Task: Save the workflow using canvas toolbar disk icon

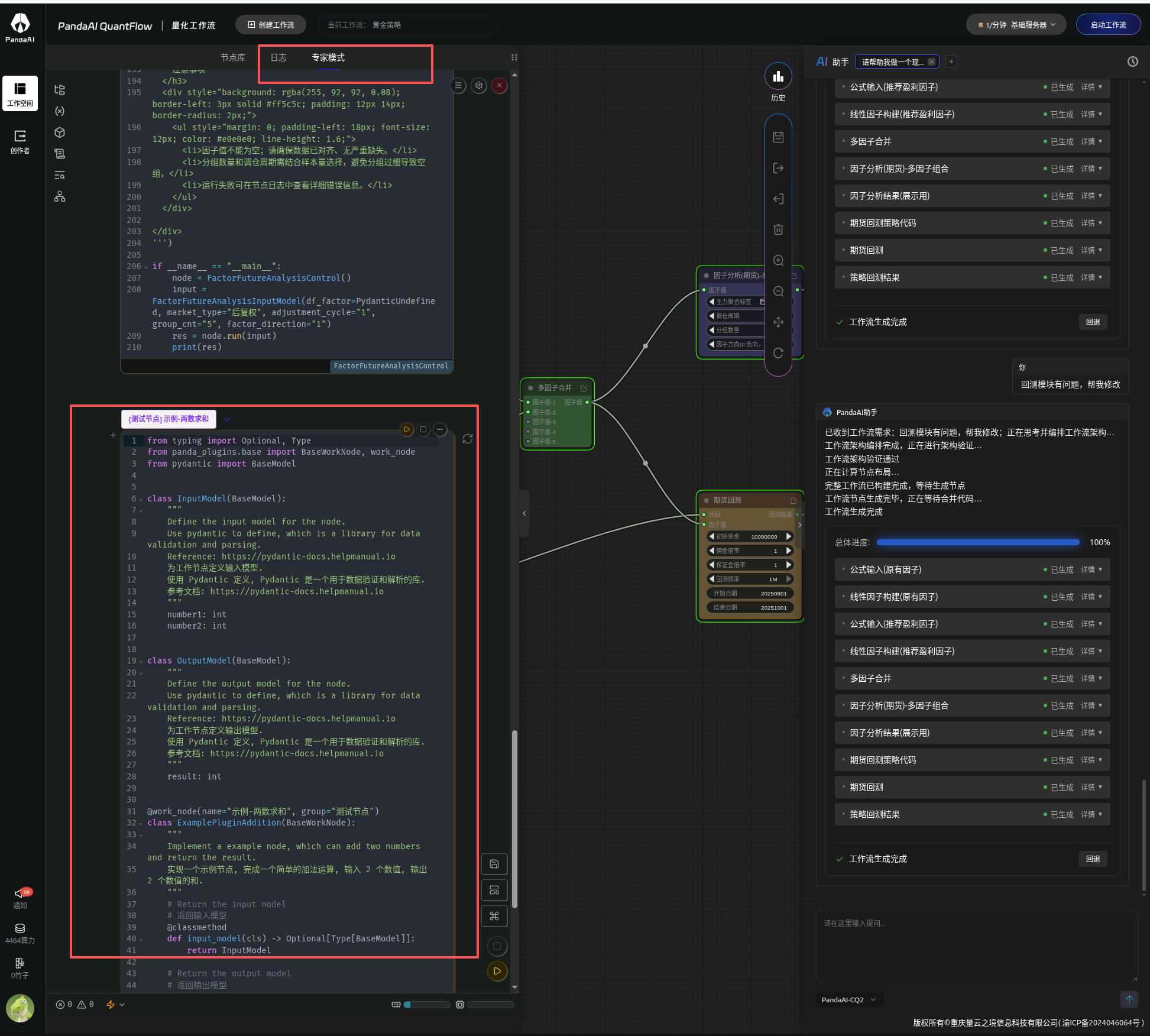Action: [x=778, y=137]
